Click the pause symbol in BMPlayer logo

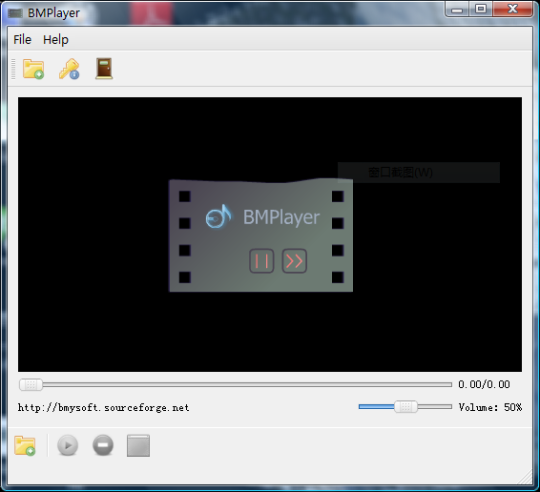coord(261,261)
